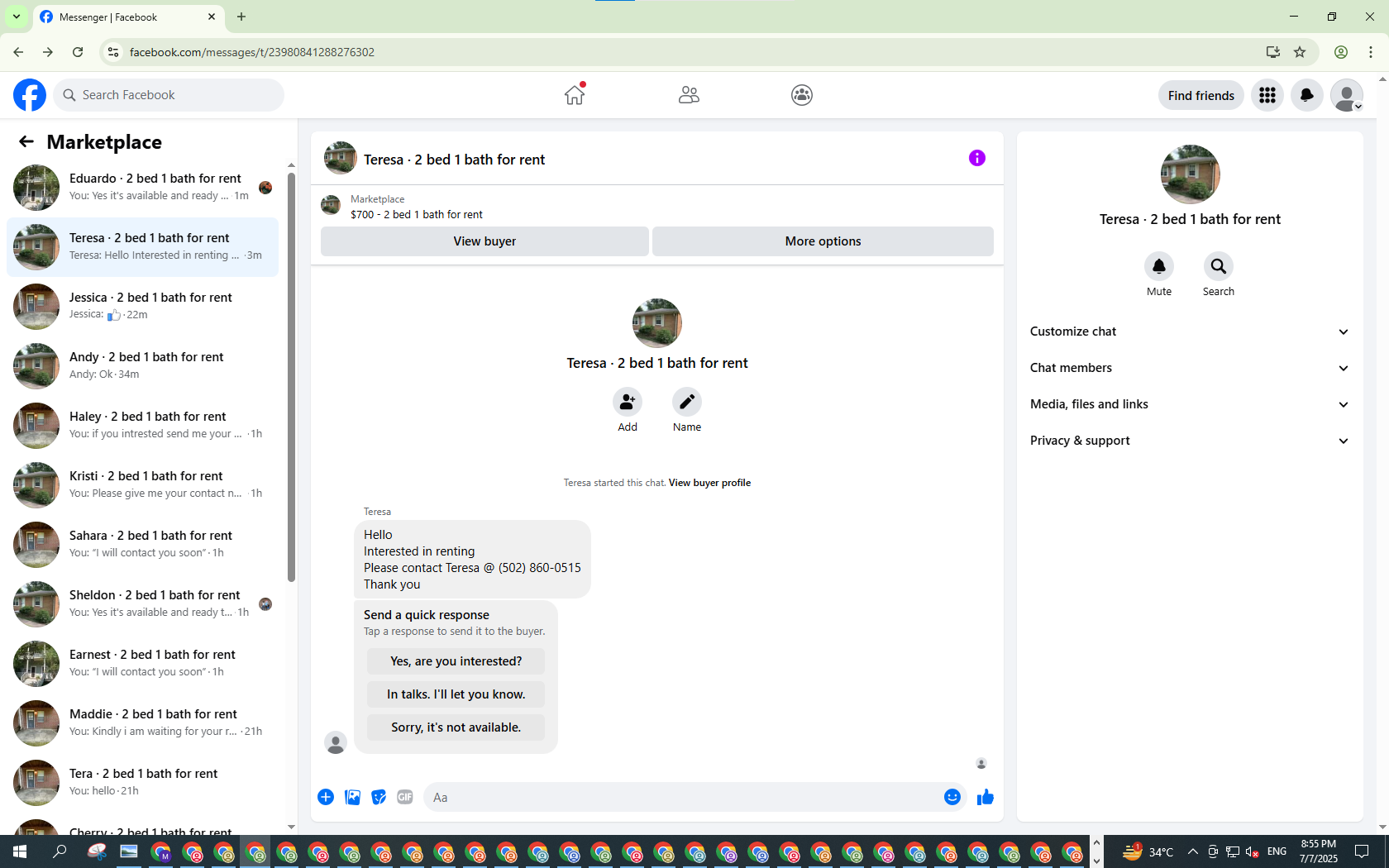1389x868 pixels.
Task: Open ENG language indicator in tray
Action: coord(1277,851)
